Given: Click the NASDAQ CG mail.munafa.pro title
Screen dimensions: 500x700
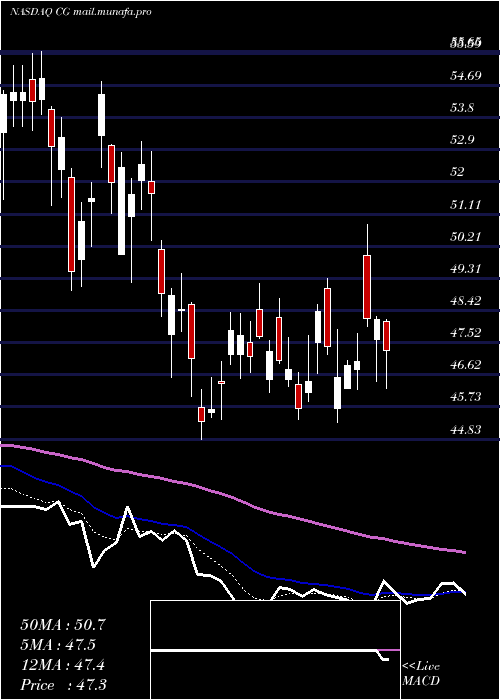Looking at the screenshot, I should (80, 12).
